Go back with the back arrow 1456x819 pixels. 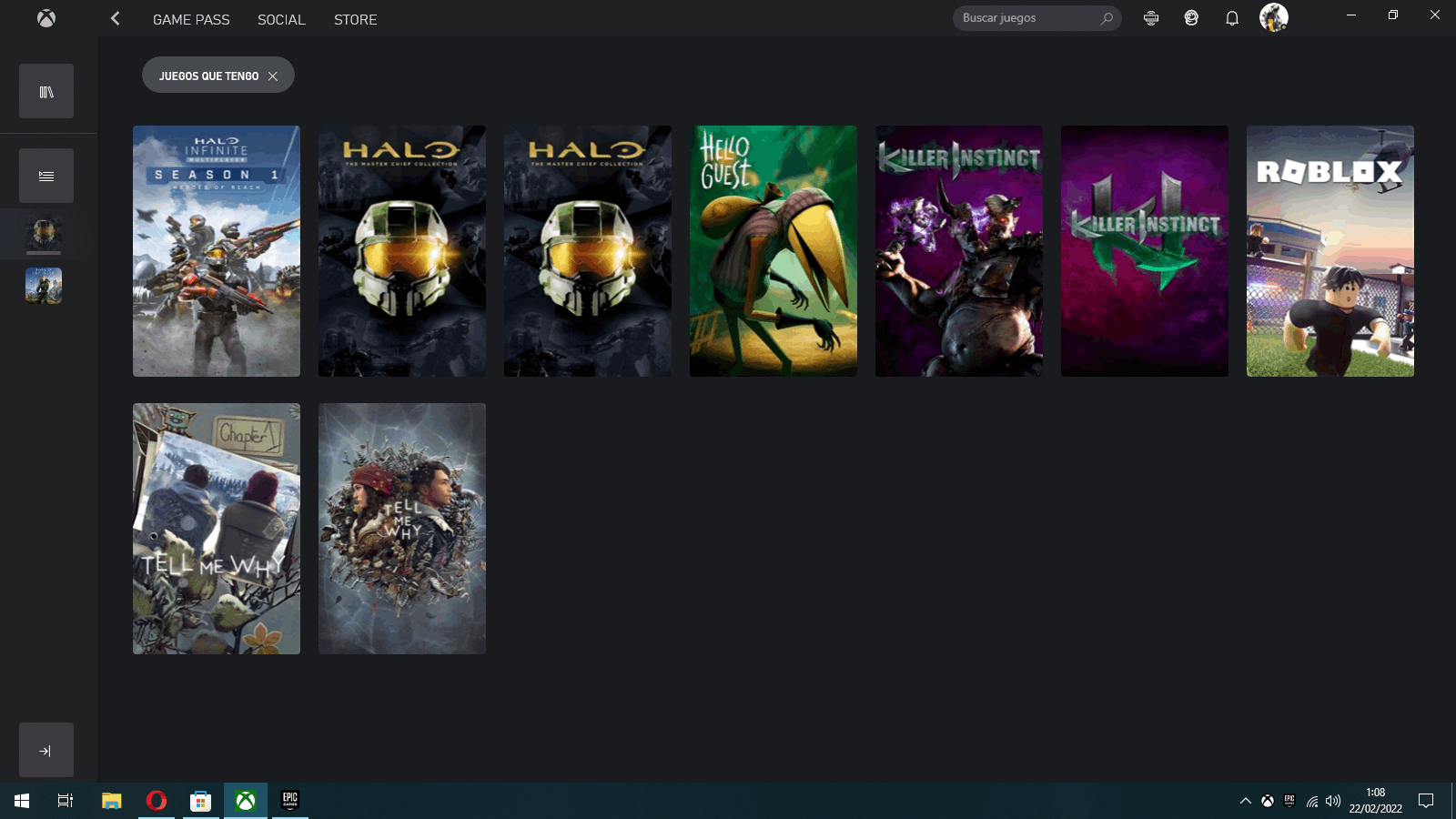(x=116, y=18)
